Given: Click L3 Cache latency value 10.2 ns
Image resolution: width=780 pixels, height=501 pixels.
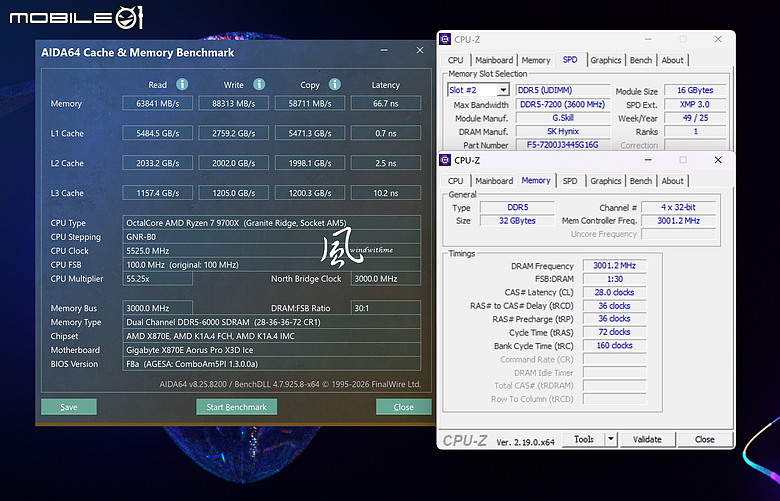Looking at the screenshot, I should click(386, 193).
